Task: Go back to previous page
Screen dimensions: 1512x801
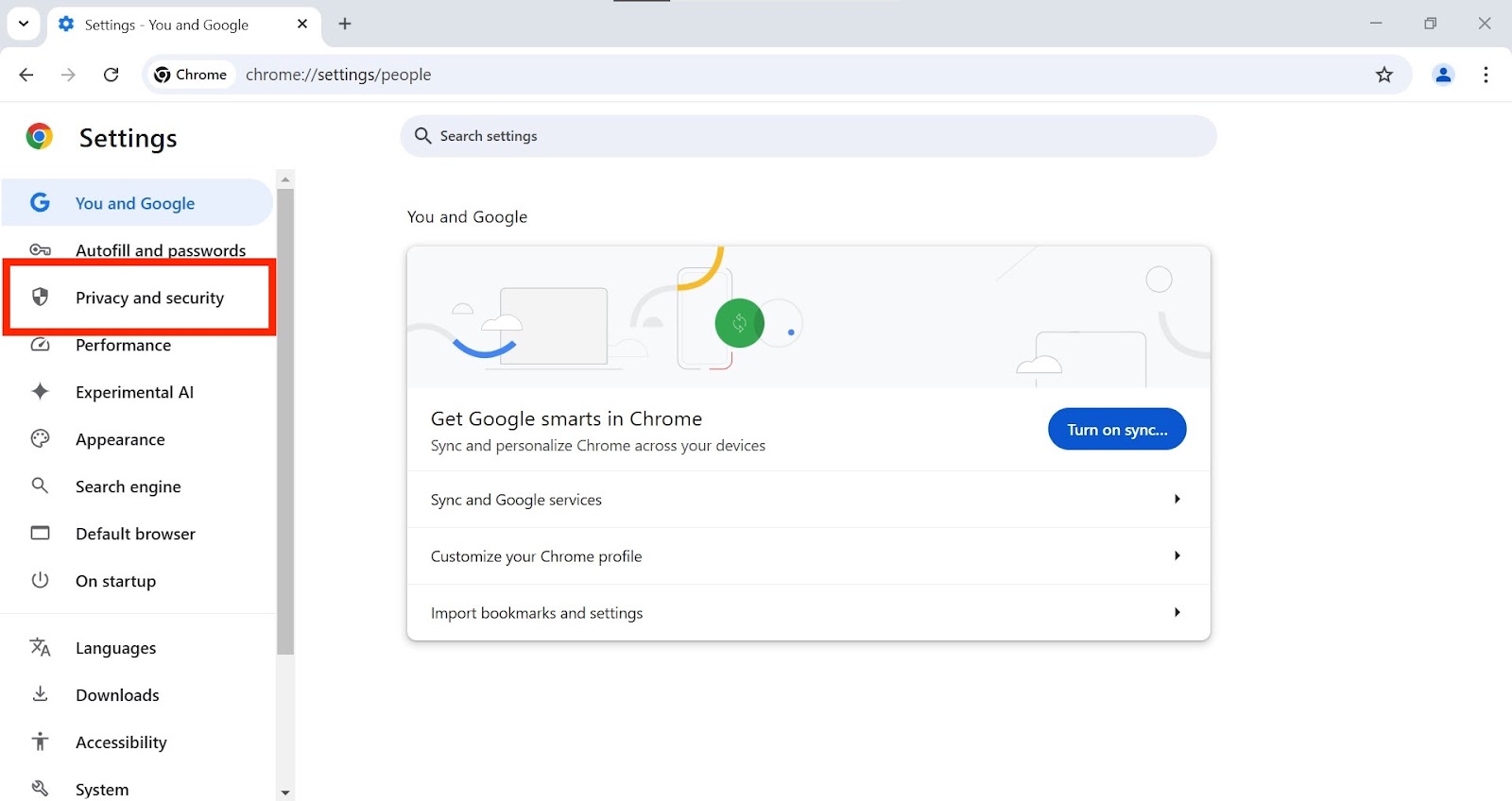Action: tap(26, 75)
